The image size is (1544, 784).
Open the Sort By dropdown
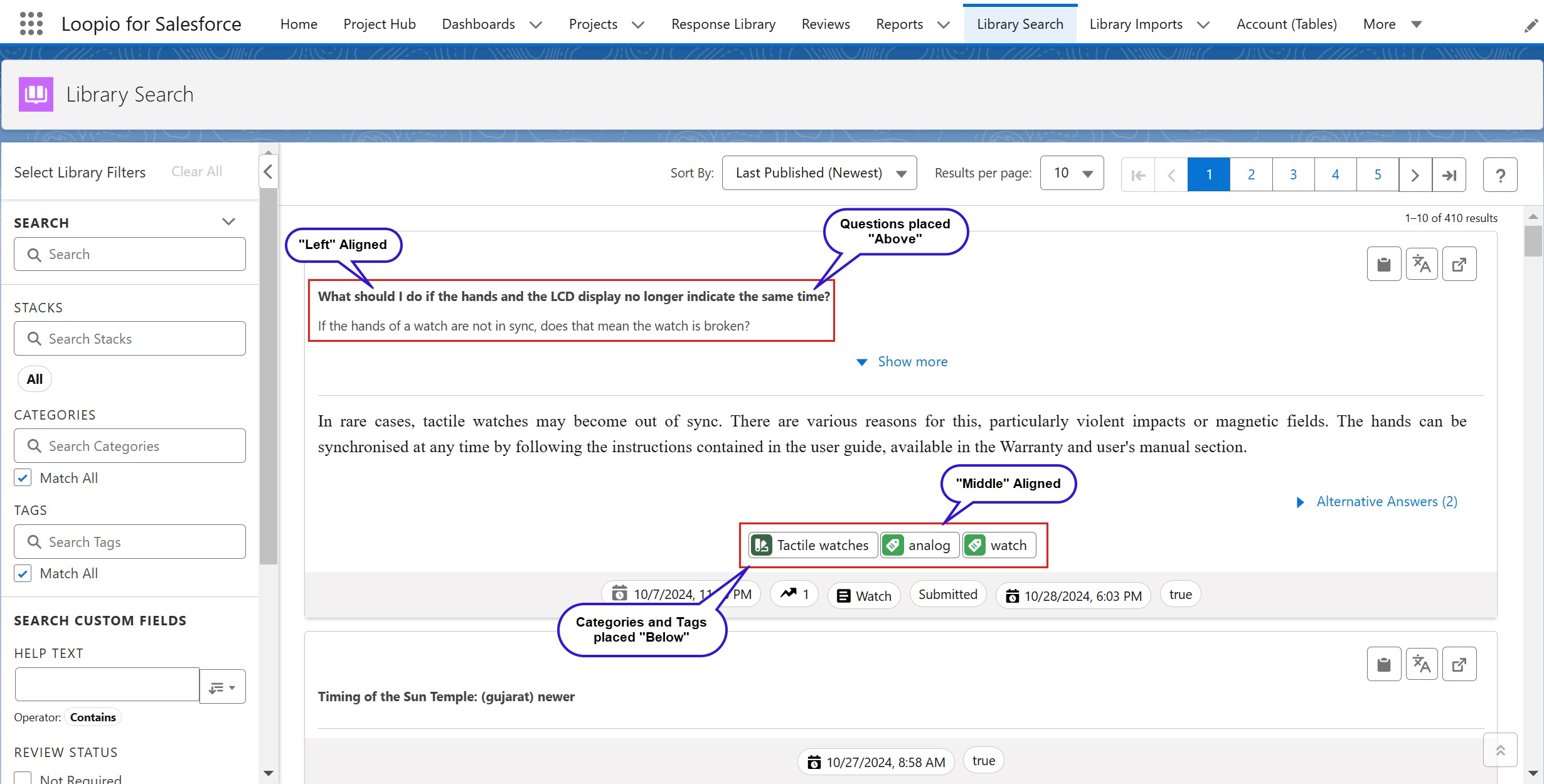[819, 173]
